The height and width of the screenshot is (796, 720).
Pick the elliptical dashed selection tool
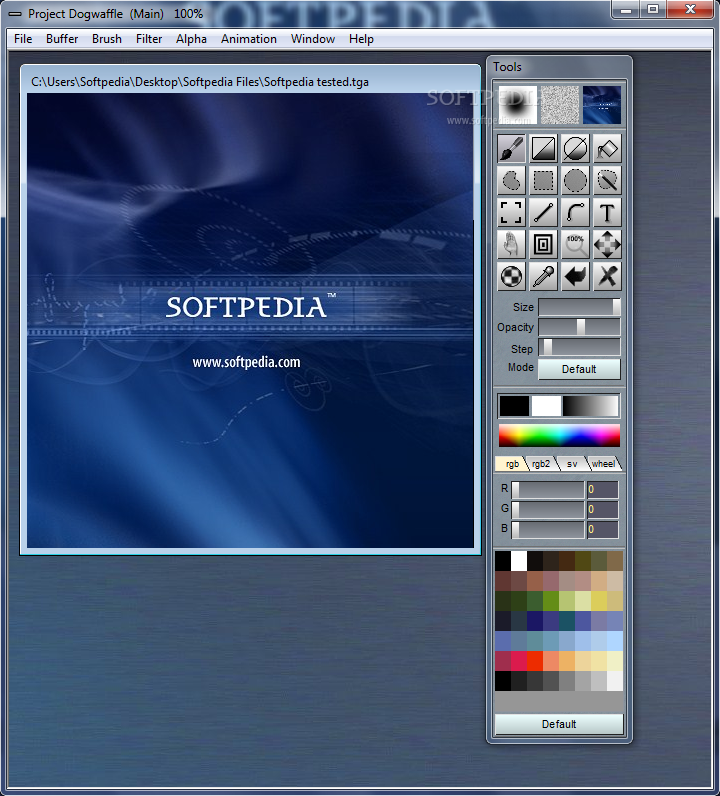coord(575,180)
